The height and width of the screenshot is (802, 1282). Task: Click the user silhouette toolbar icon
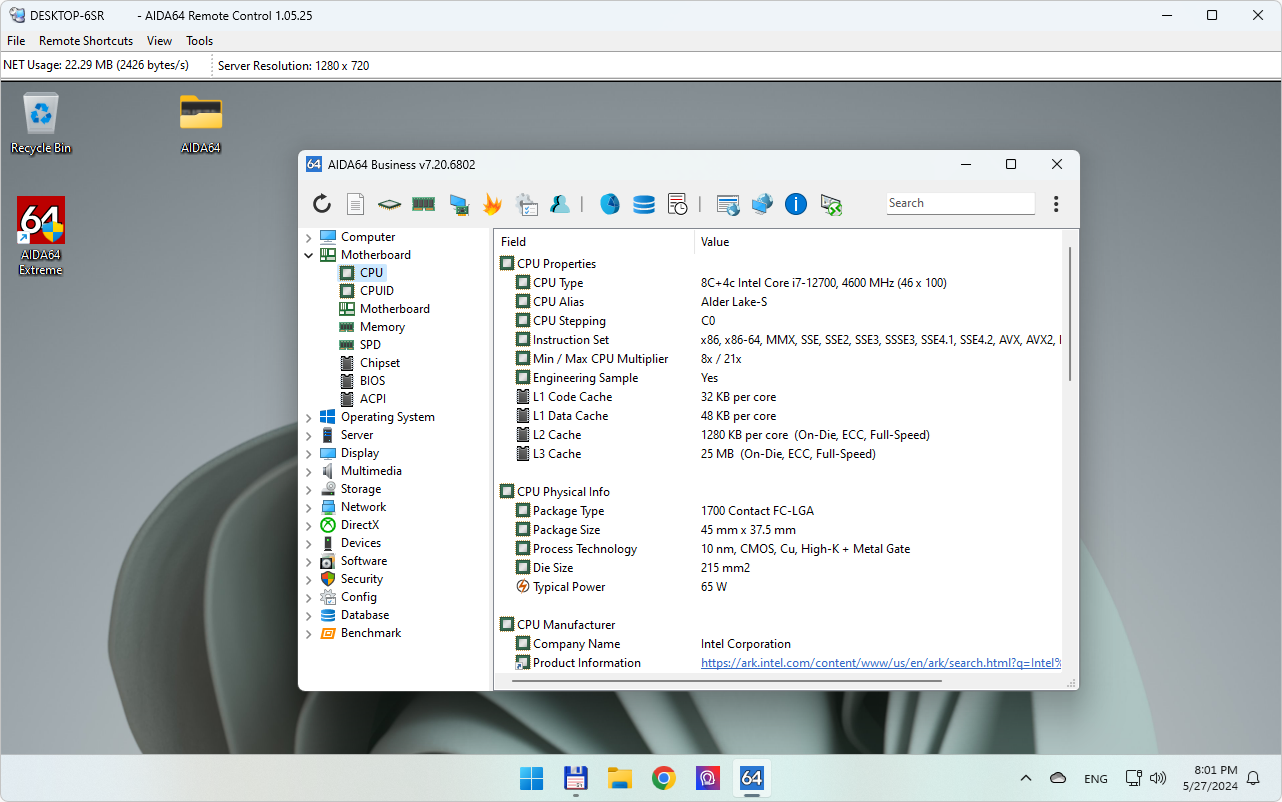tap(560, 204)
